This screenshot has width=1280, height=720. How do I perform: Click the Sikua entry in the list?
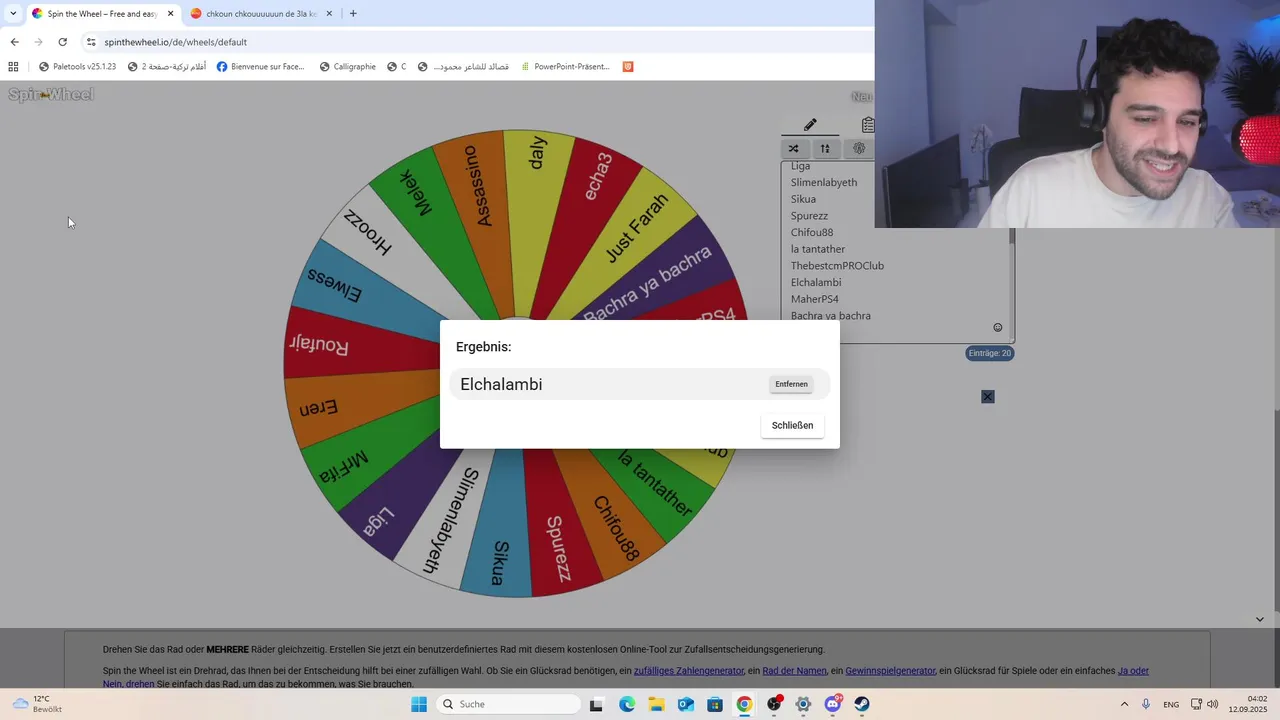click(803, 199)
